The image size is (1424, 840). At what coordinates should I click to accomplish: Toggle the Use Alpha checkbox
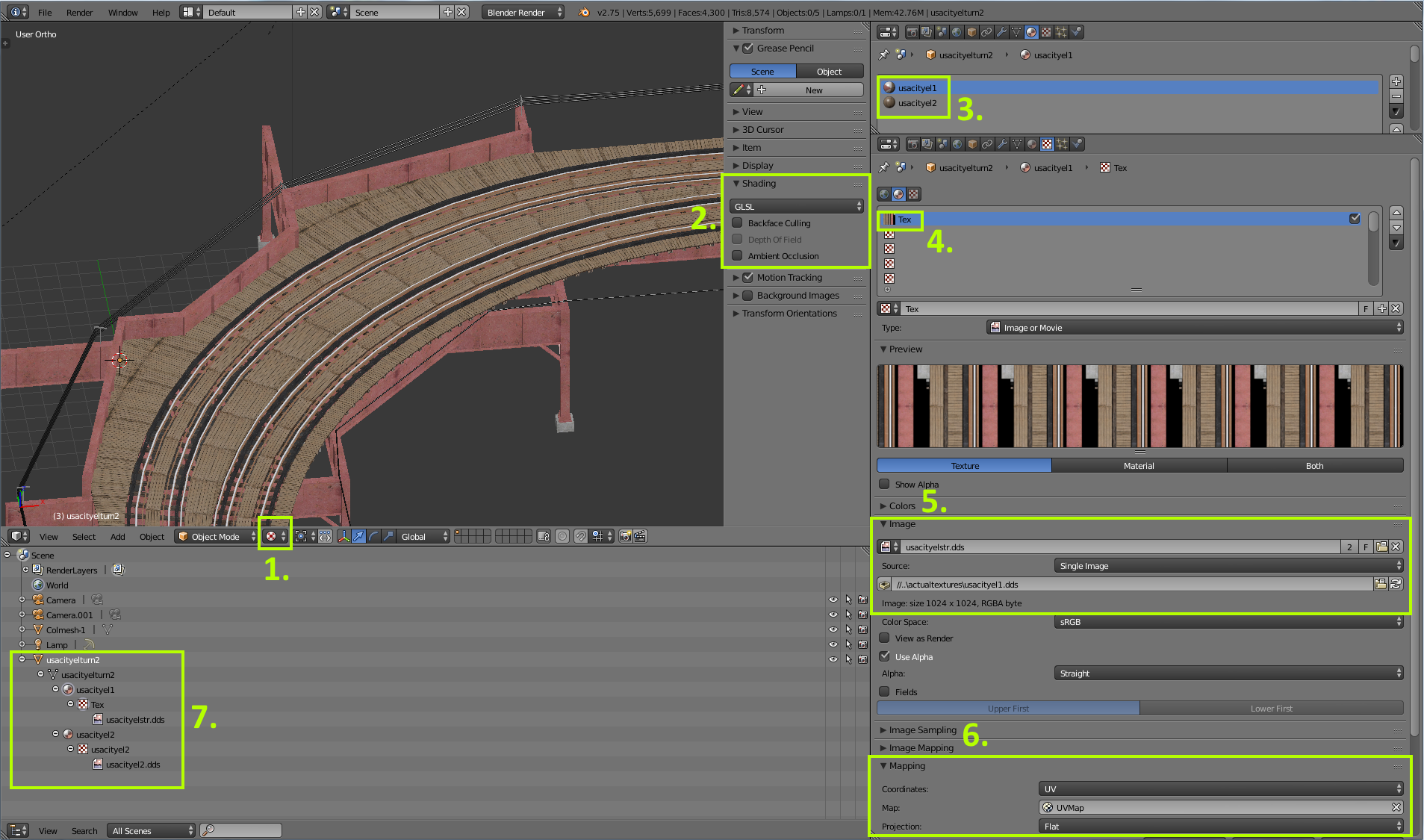pos(885,656)
